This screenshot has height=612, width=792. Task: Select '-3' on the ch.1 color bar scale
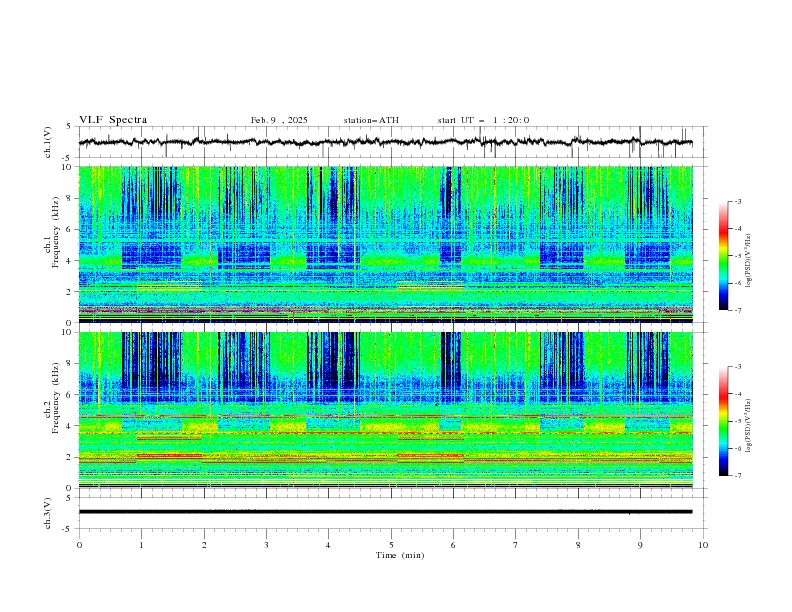click(738, 201)
